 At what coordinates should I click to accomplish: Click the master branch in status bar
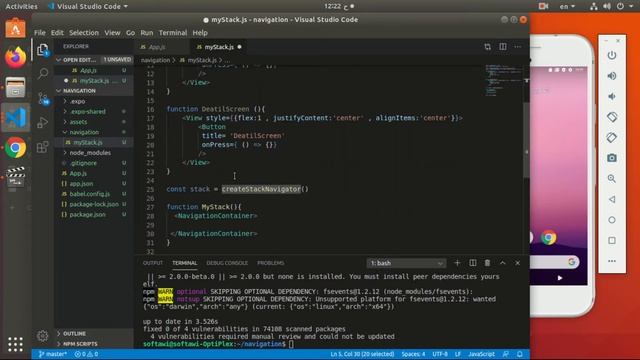(x=53, y=354)
